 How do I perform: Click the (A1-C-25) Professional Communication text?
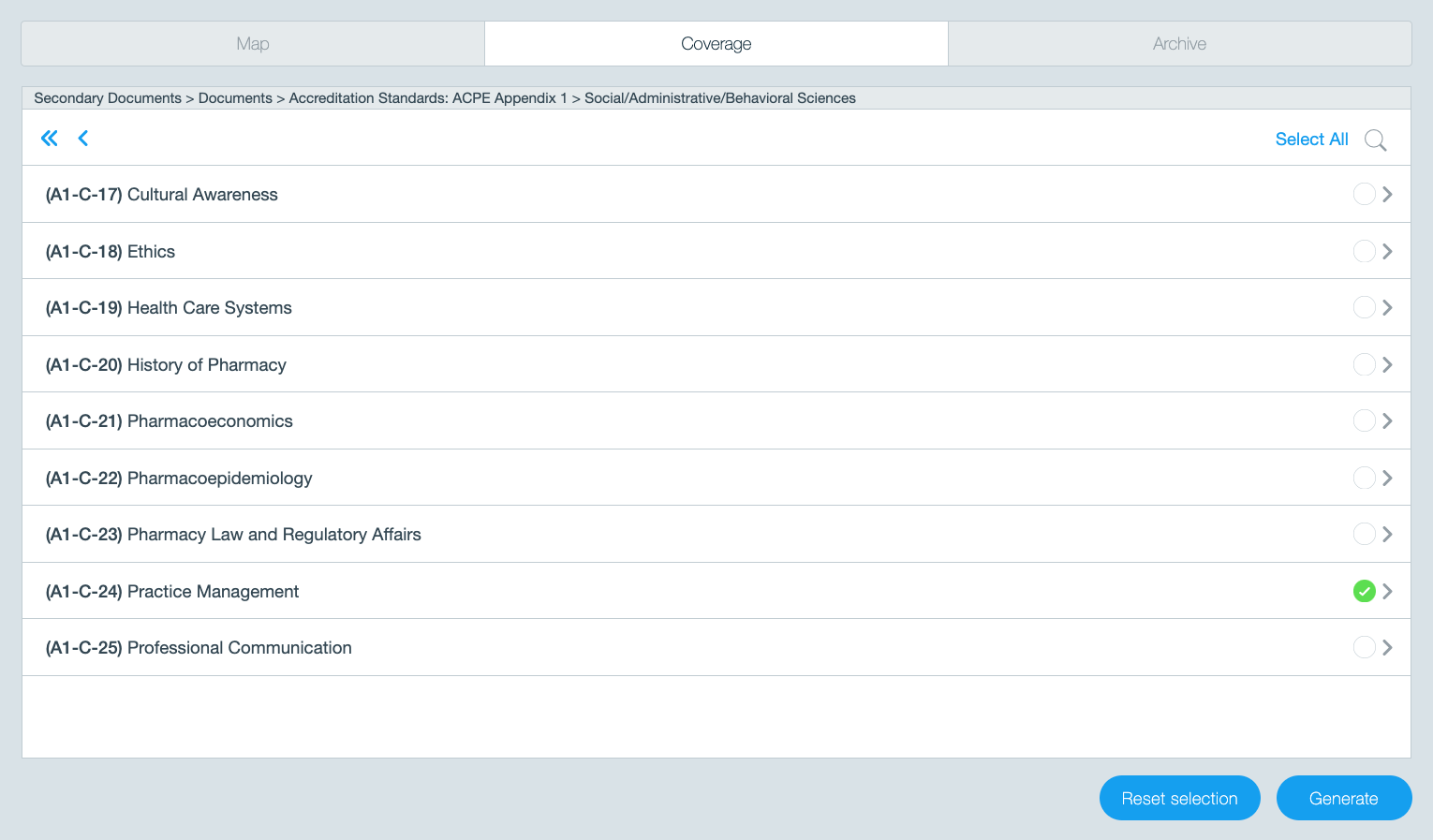[x=199, y=648]
